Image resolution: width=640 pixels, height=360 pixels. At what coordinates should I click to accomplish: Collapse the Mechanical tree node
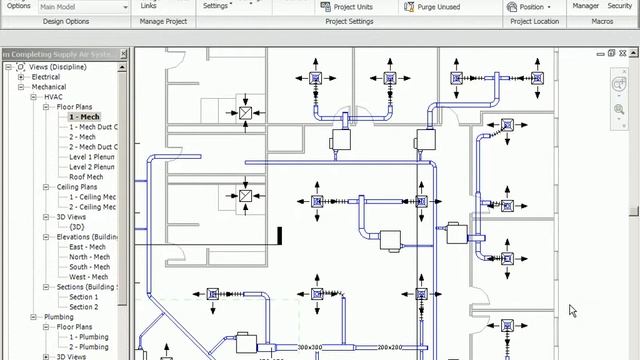click(21, 87)
